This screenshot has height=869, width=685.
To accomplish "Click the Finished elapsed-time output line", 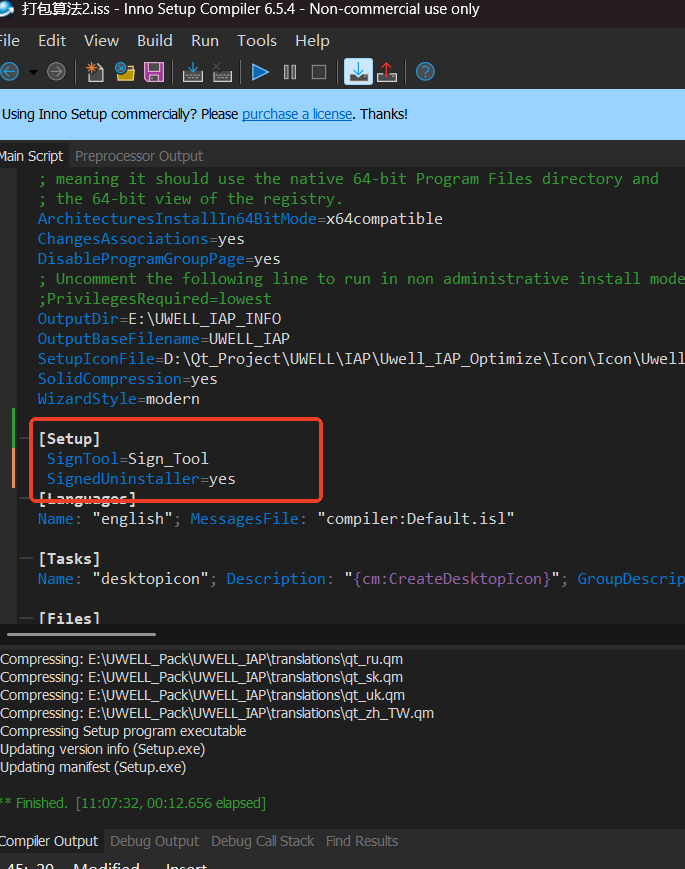I will [133, 803].
